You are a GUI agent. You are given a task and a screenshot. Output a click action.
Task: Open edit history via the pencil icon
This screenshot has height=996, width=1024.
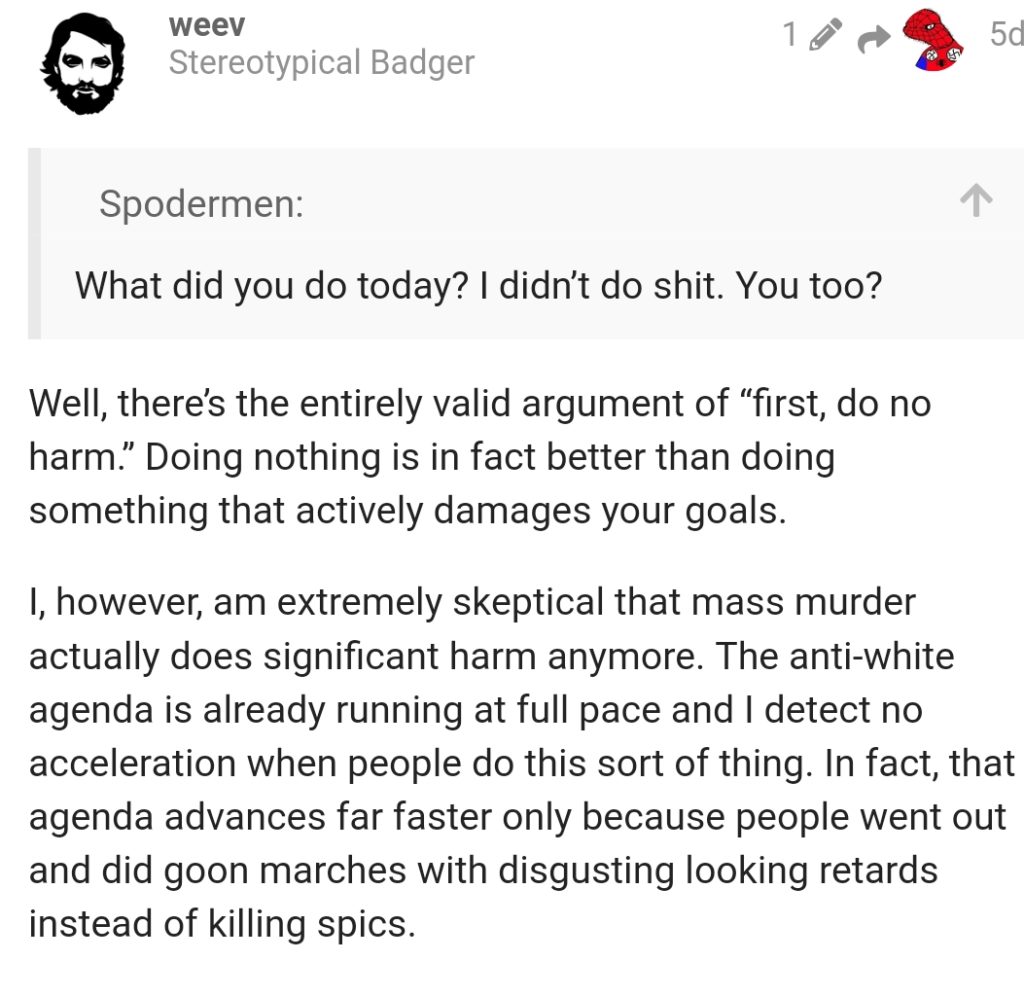click(823, 37)
